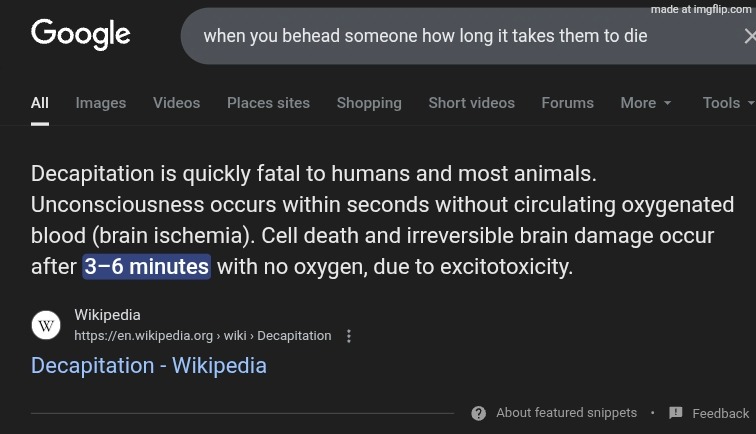Switch to the Videos tab
This screenshot has height=434, width=756.
[x=176, y=103]
